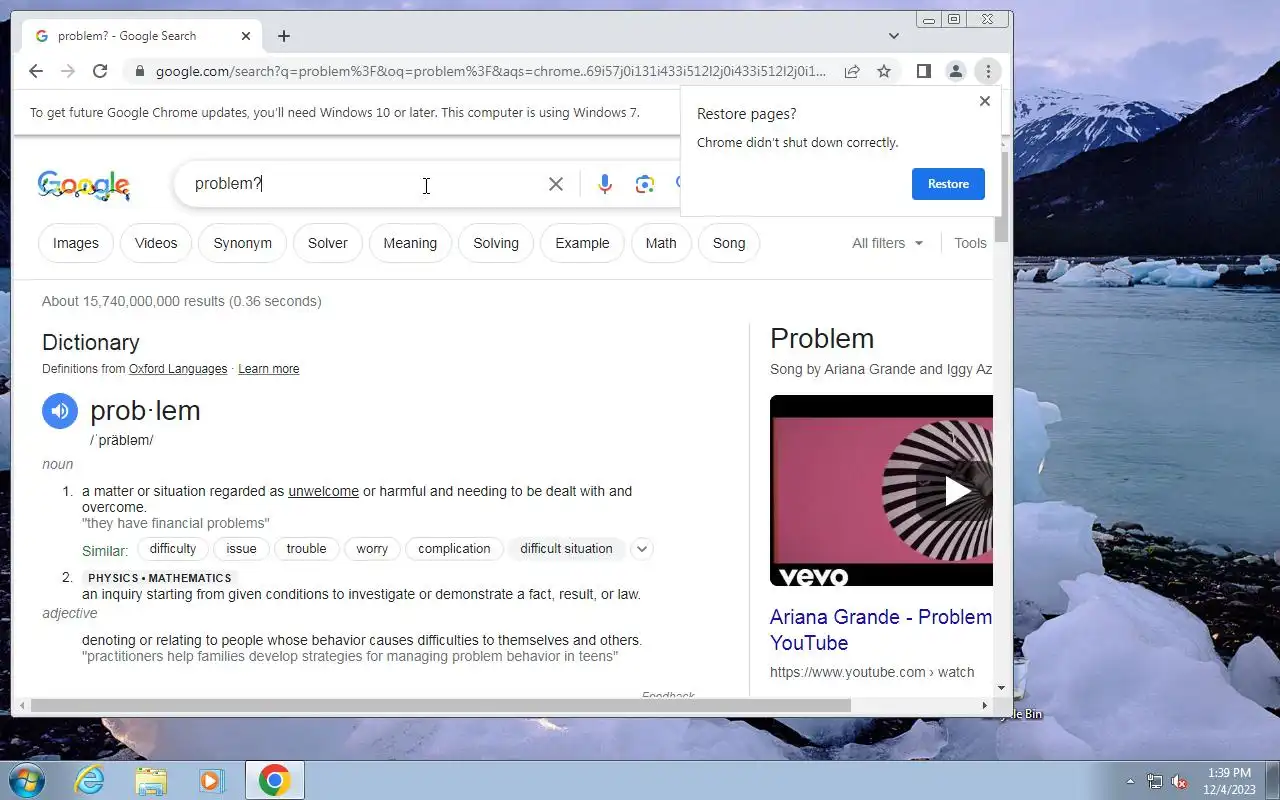Reload the current page
This screenshot has height=800, width=1280.
coord(100,71)
